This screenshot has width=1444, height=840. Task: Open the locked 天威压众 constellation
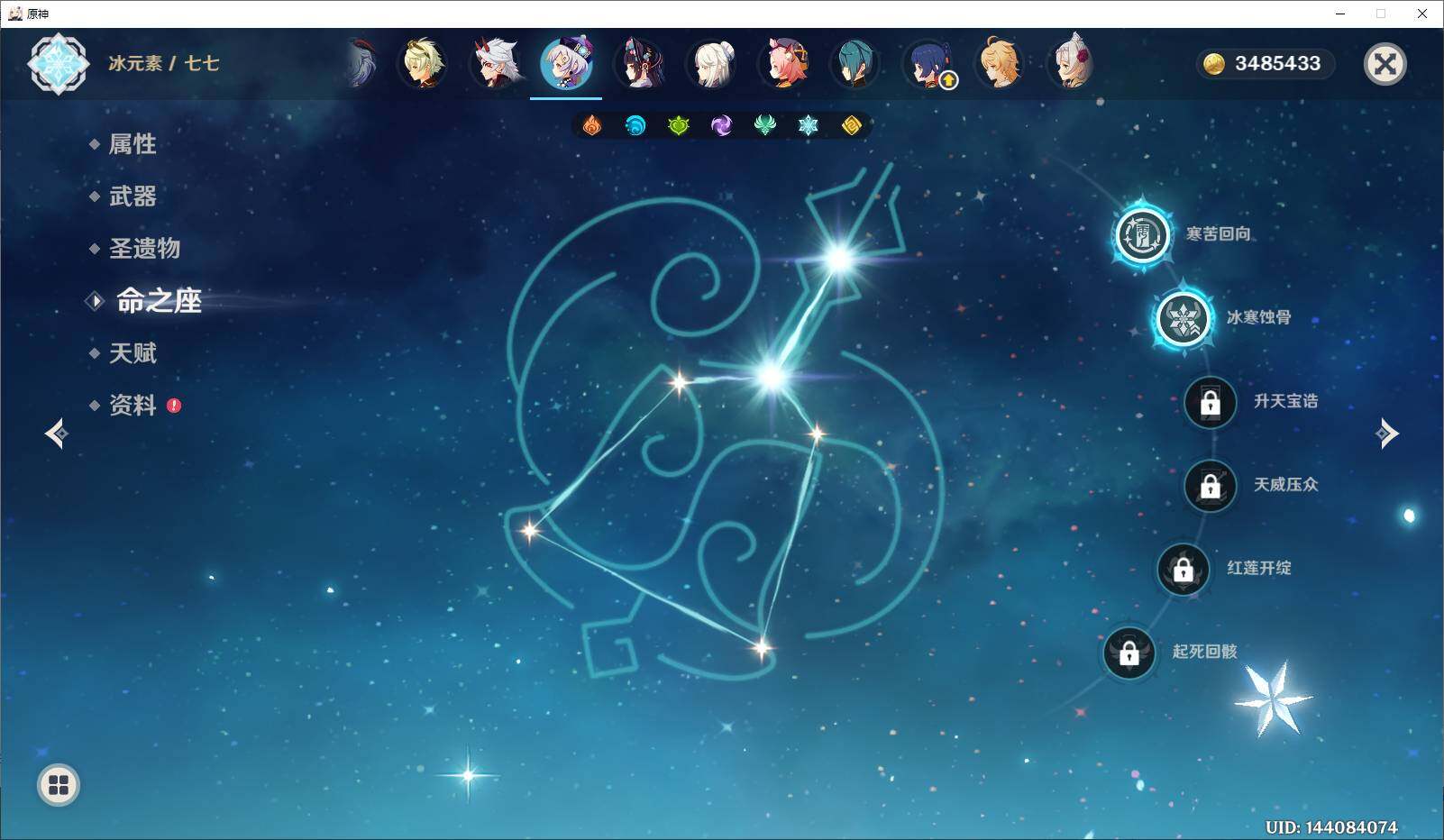tap(1210, 486)
